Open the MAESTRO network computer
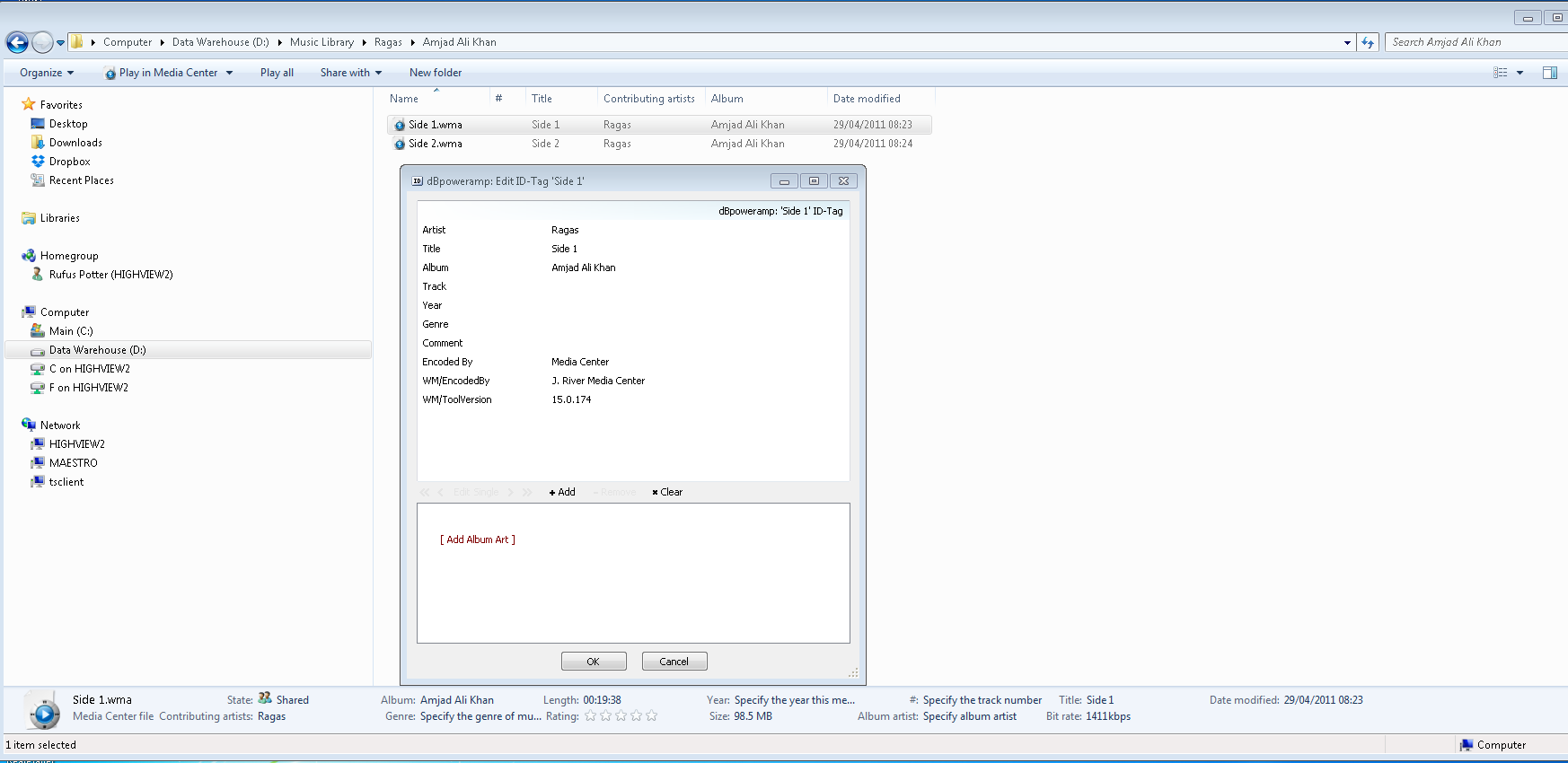Image resolution: width=1568 pixels, height=763 pixels. (73, 463)
